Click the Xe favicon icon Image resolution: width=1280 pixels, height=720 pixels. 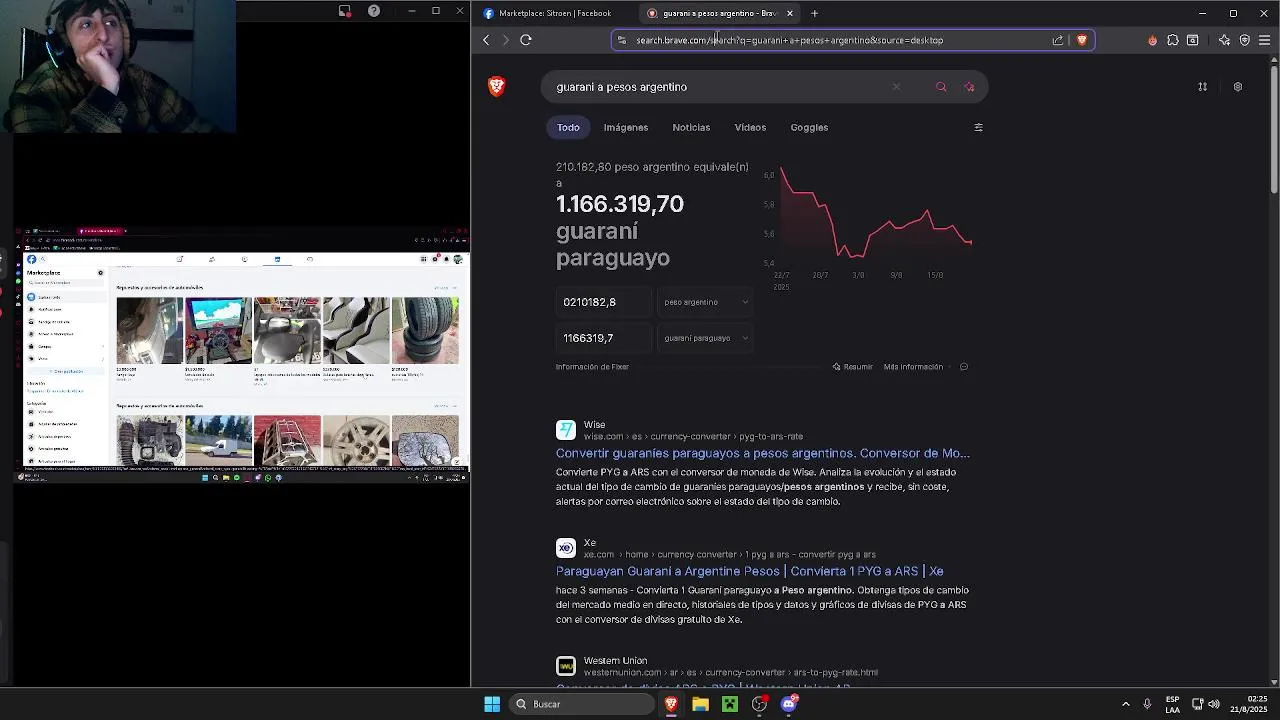(566, 548)
